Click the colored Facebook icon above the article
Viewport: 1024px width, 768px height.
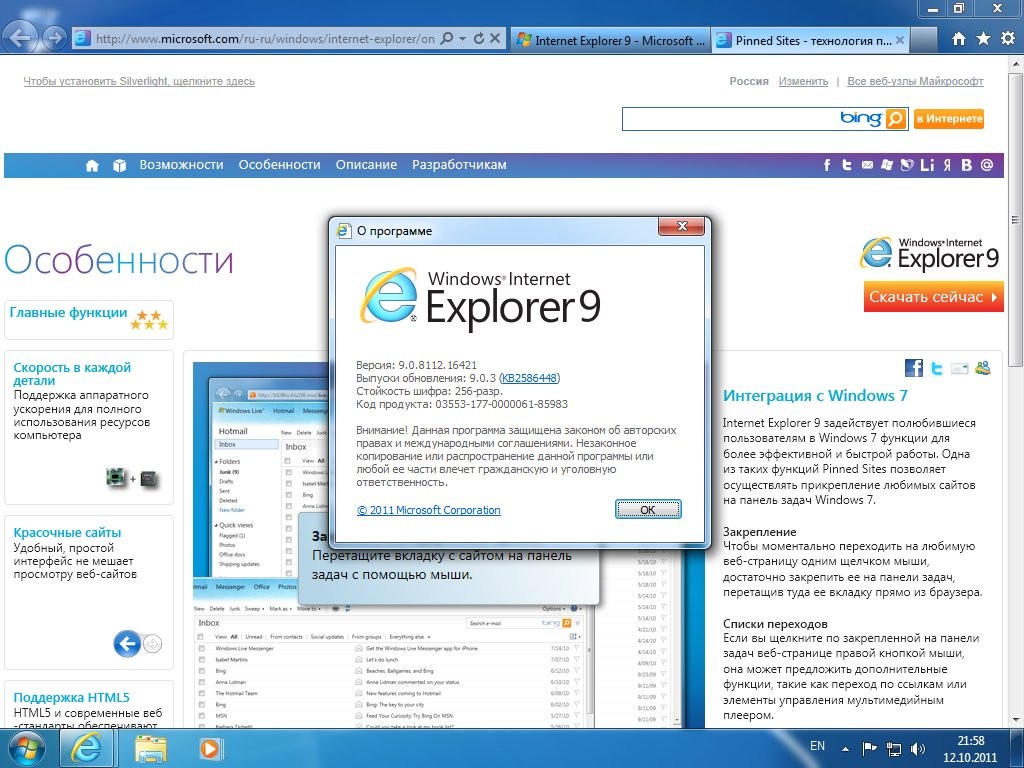(x=914, y=368)
